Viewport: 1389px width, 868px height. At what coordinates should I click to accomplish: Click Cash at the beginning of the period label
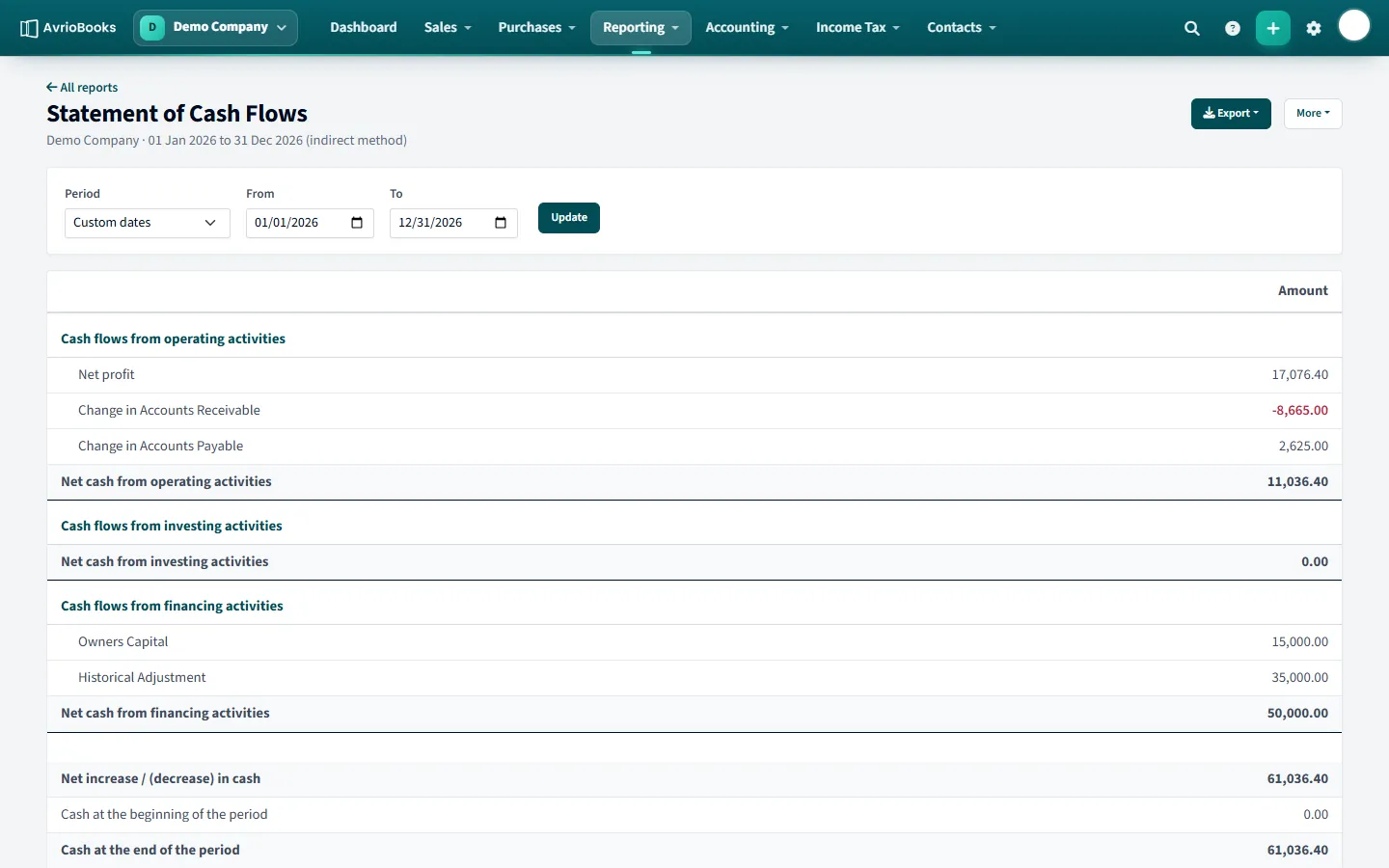click(164, 815)
